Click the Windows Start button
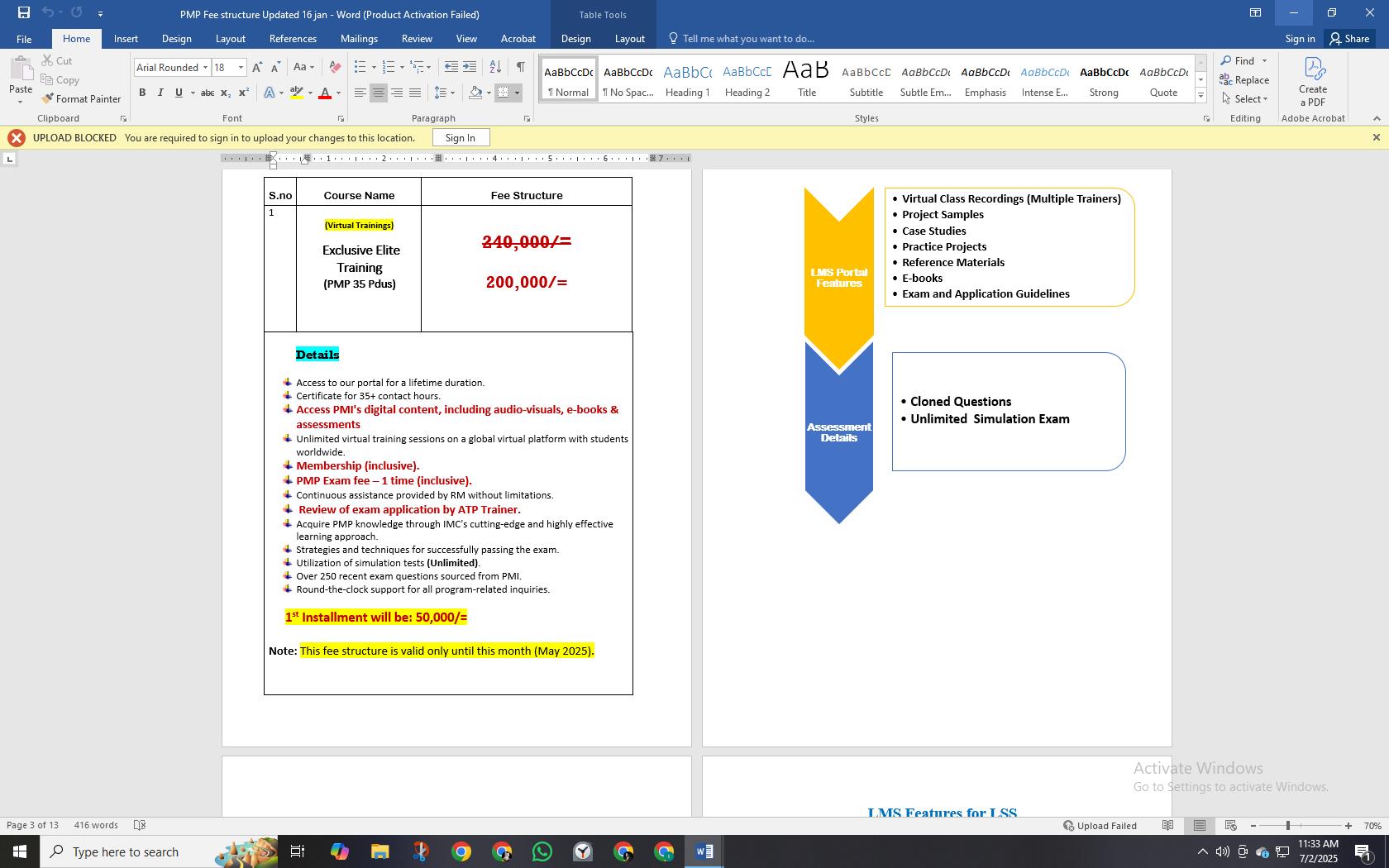1389x868 pixels. tap(20, 851)
